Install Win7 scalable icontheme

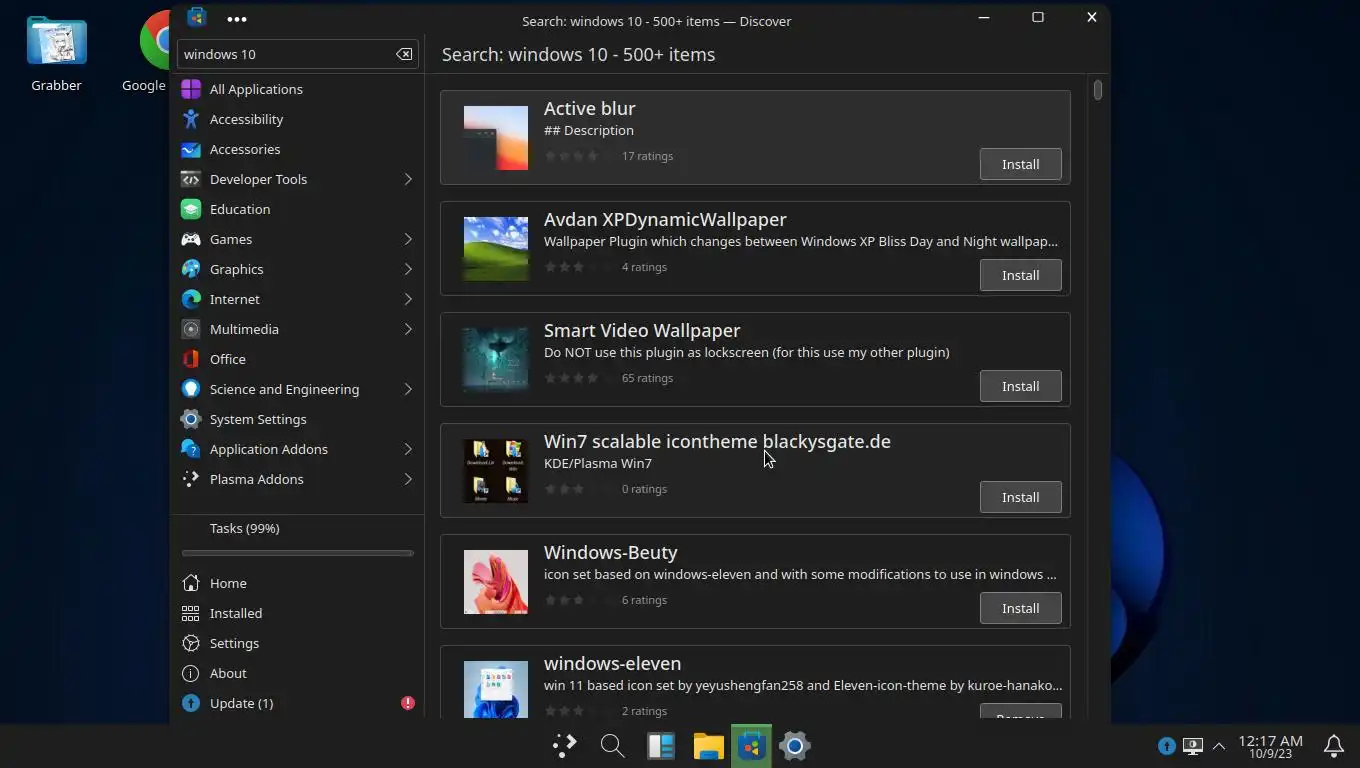[1020, 497]
